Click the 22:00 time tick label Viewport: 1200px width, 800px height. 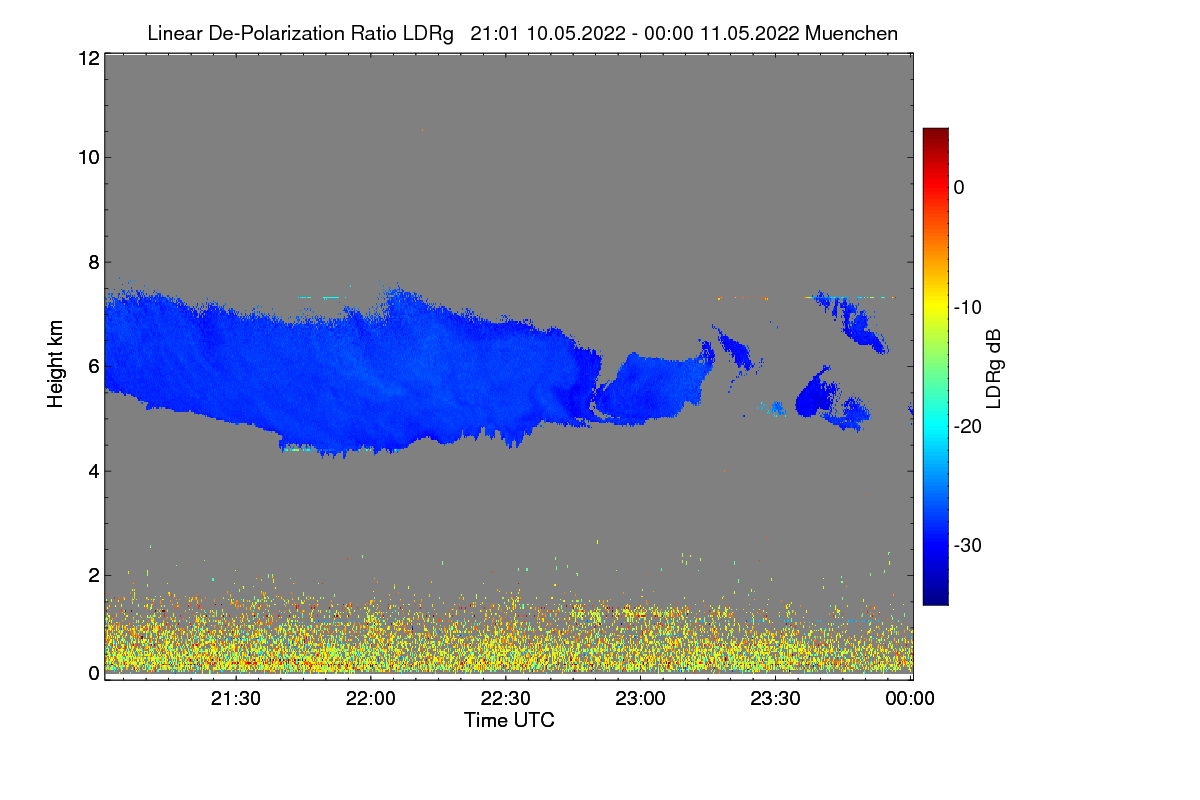click(x=371, y=699)
